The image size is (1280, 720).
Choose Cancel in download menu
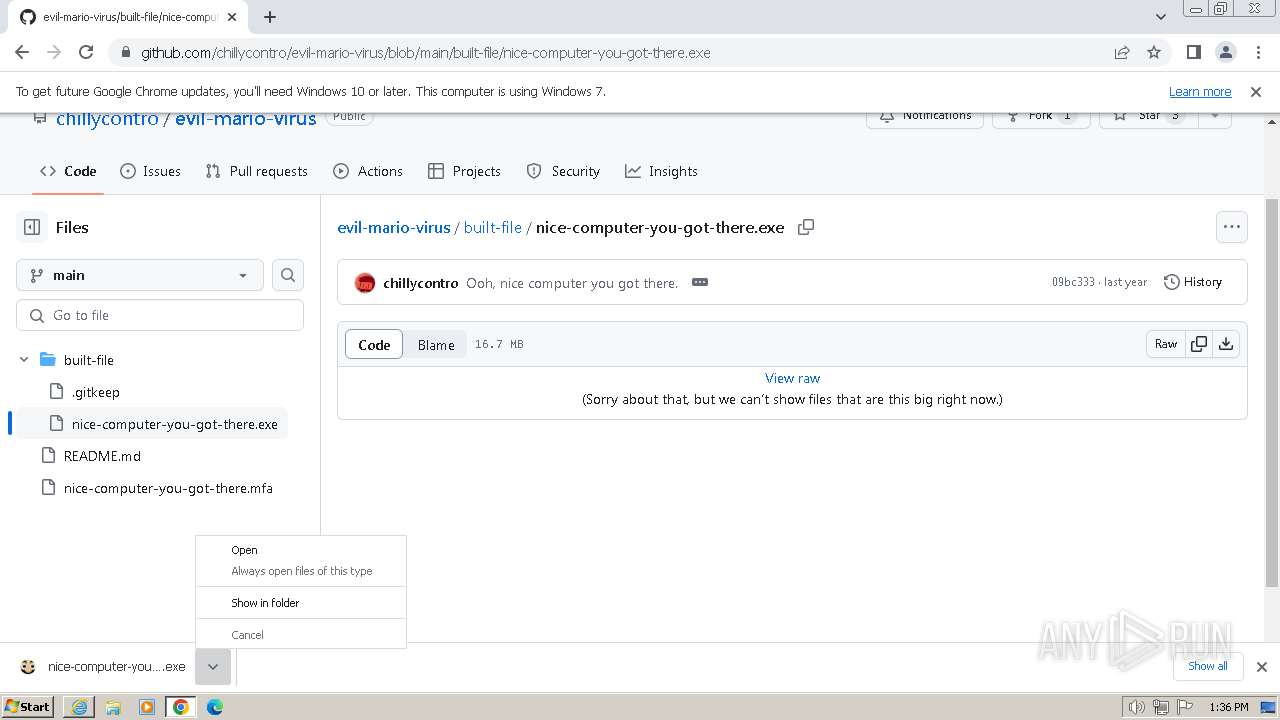pos(301,635)
